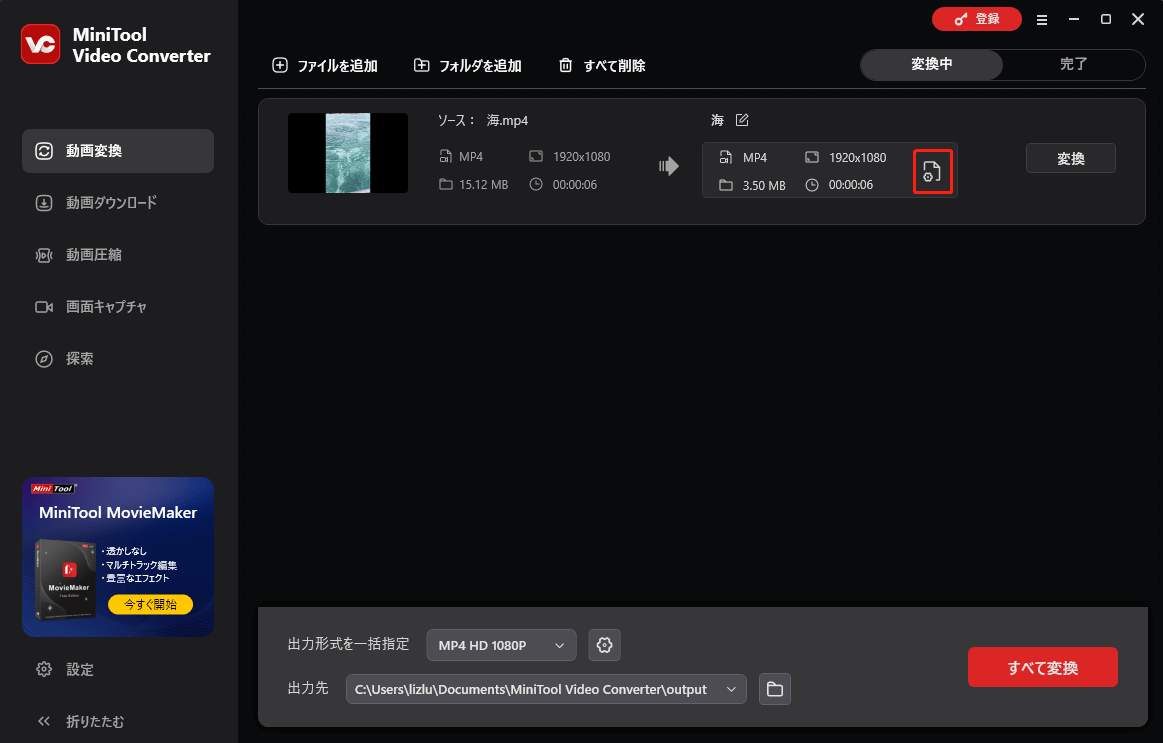Viewport: 1163px width, 743px height.
Task: Click the output duration 00:00:06
Action: [851, 185]
